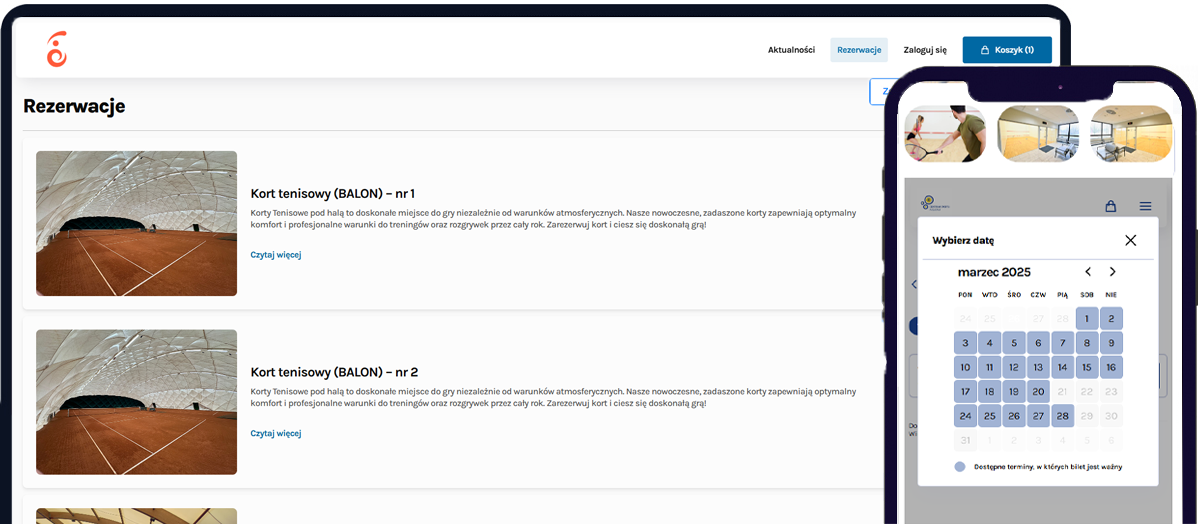1200x524 pixels.
Task: Select March 24 in phone calendar
Action: pyautogui.click(x=965, y=416)
